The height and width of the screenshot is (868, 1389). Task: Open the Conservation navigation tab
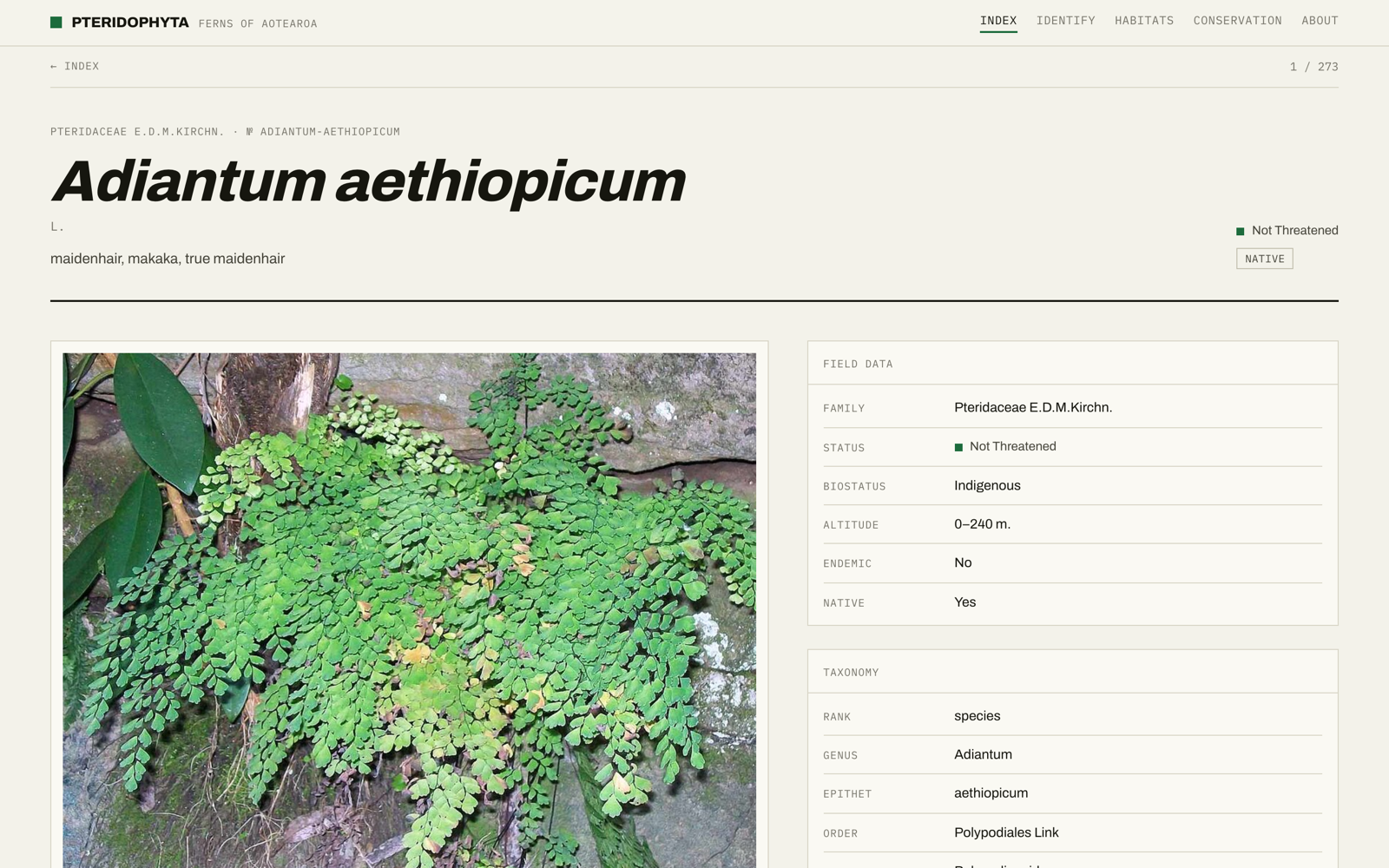click(1237, 21)
